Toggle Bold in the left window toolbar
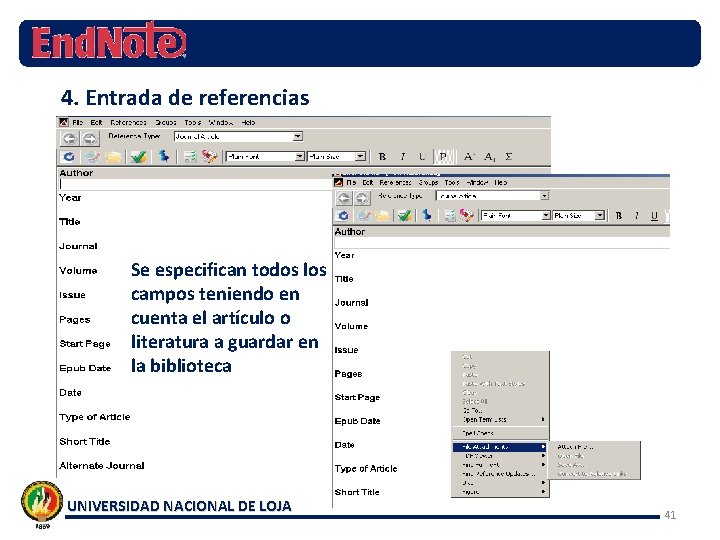The image size is (720, 540). click(x=382, y=157)
